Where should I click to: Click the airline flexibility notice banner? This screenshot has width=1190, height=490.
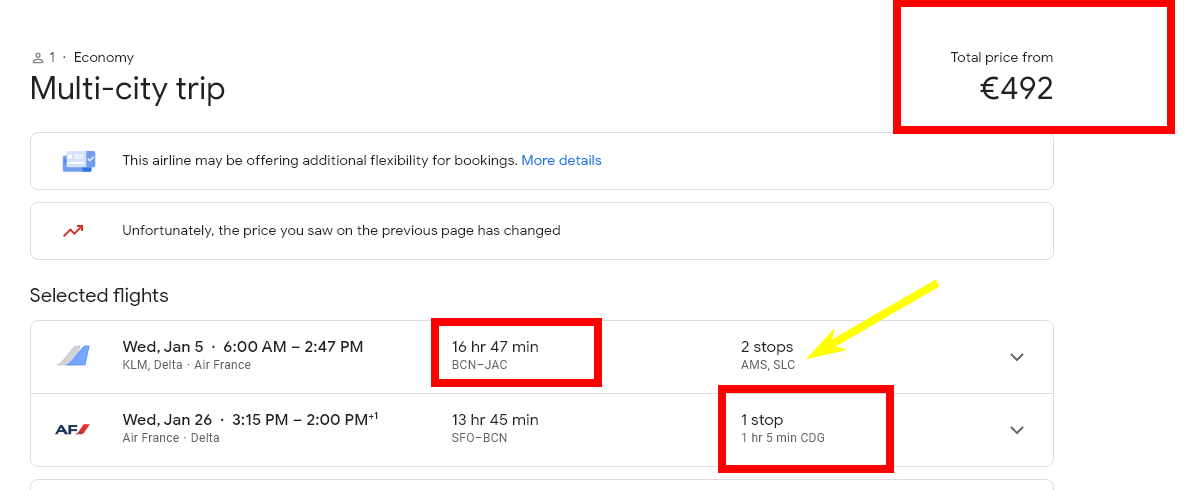point(542,161)
